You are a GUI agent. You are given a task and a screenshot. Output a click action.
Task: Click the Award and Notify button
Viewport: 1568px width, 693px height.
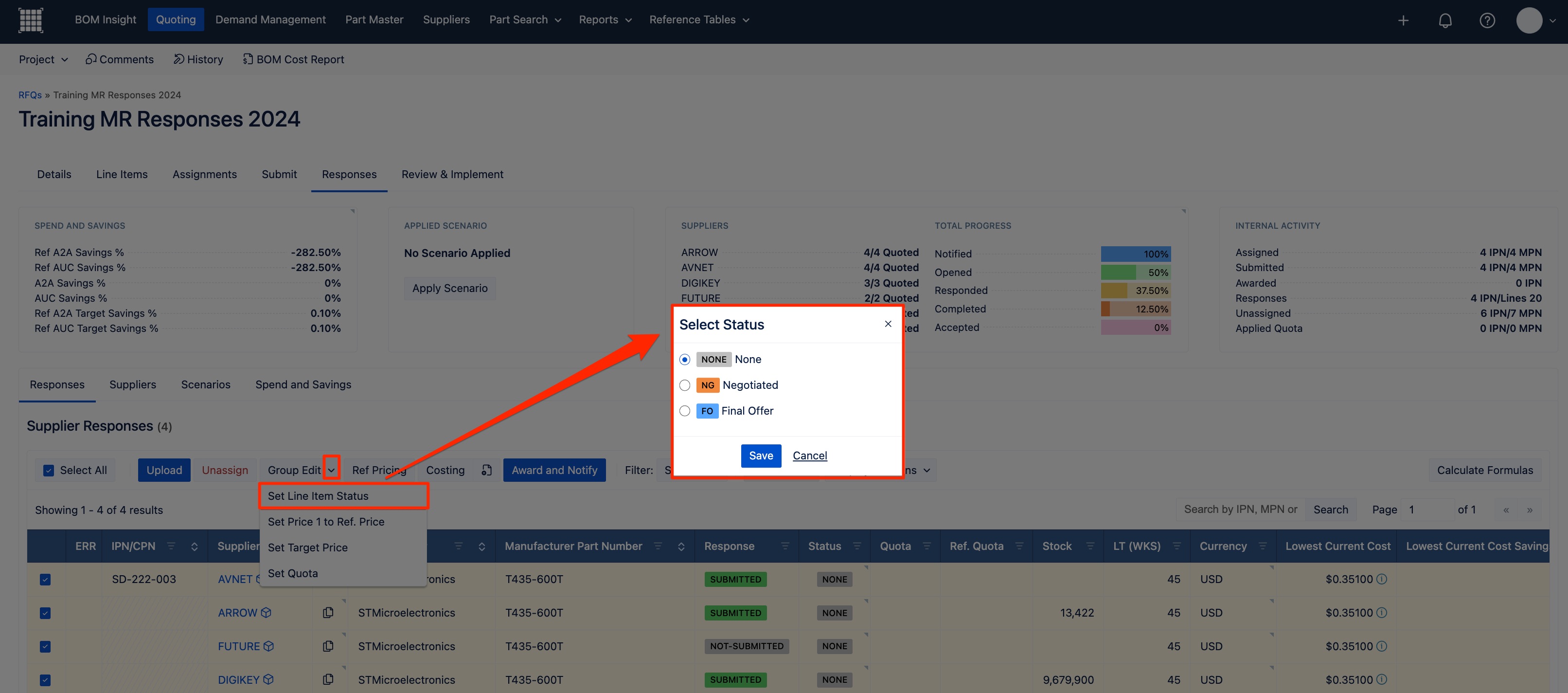554,470
